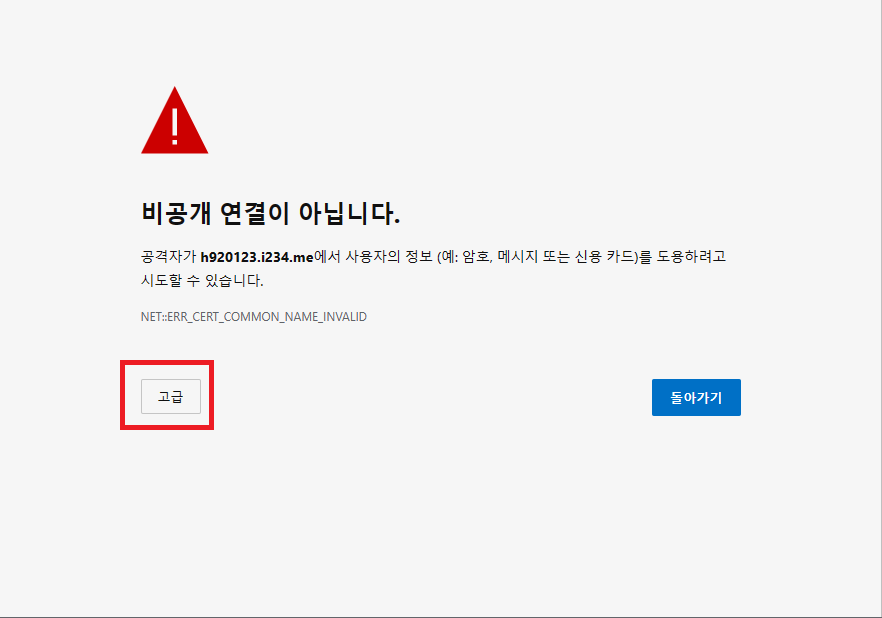Click the bold h920123.i234.me domain text
This screenshot has height=618, width=882.
click(257, 257)
